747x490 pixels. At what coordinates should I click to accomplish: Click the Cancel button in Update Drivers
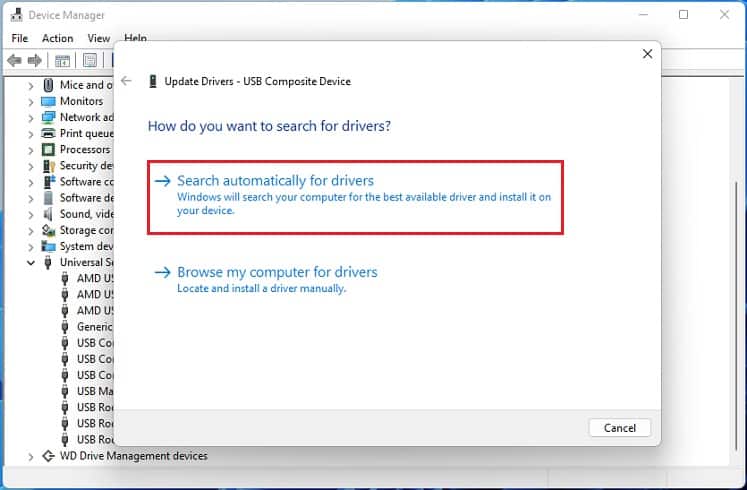coord(619,428)
